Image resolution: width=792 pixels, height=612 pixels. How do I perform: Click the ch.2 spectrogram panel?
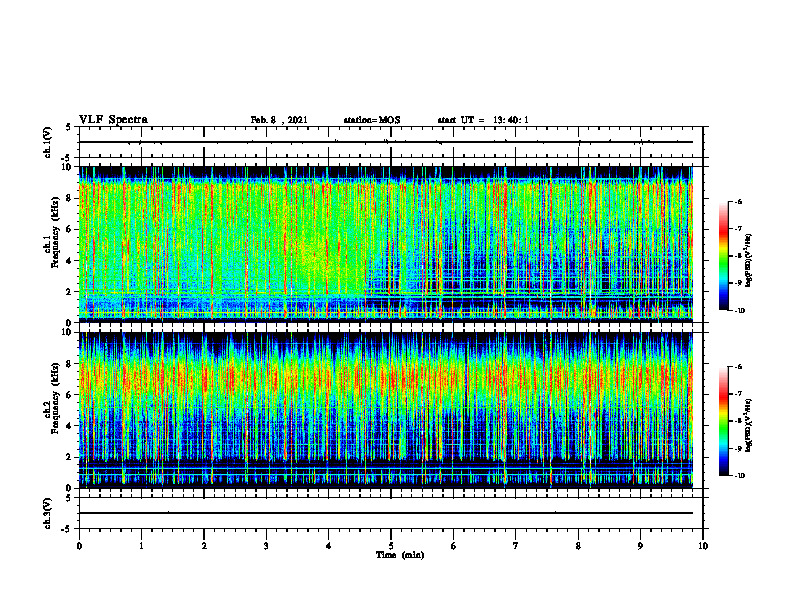[x=386, y=410]
